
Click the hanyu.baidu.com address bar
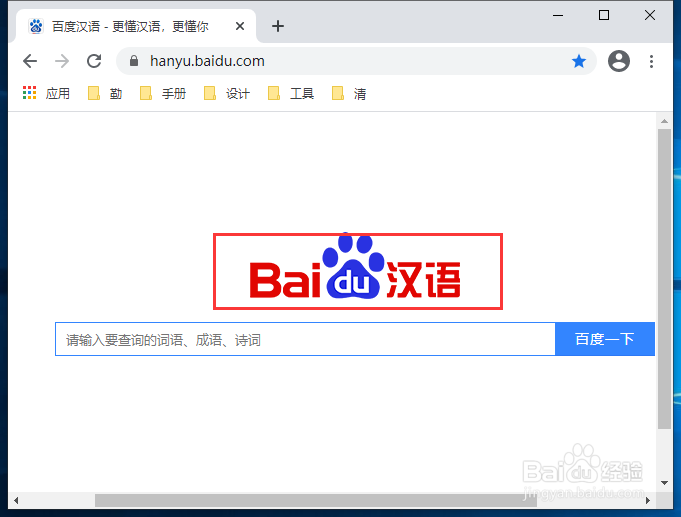point(356,61)
